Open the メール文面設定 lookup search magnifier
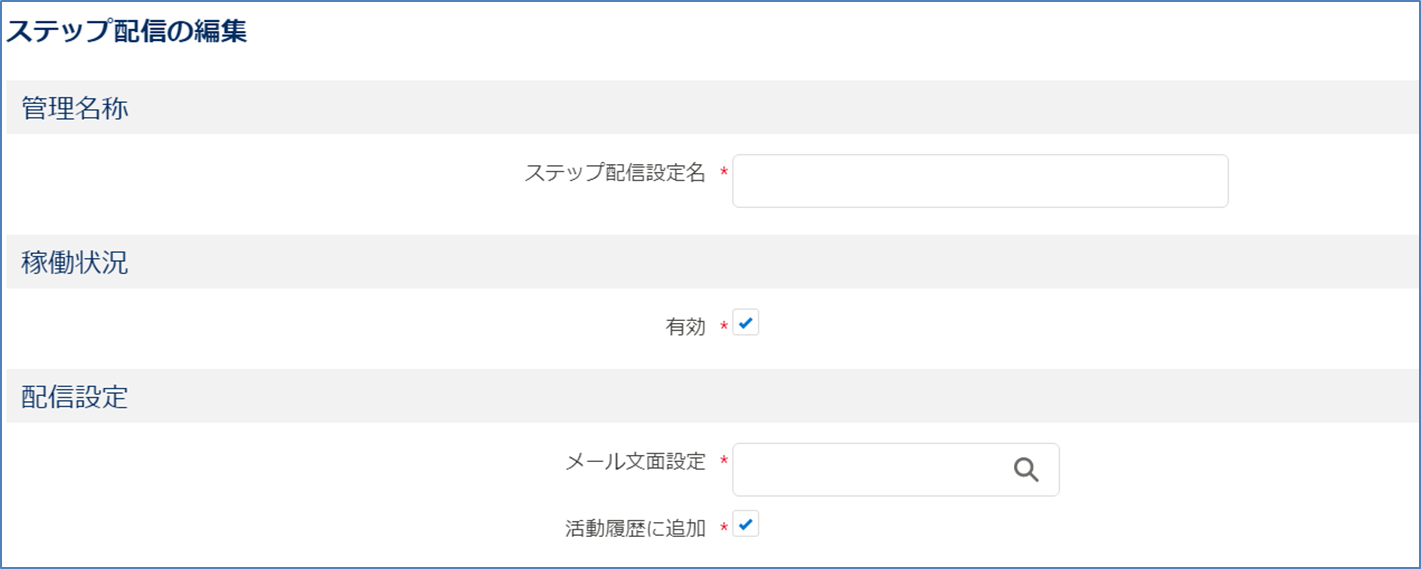This screenshot has height=569, width=1421. click(1026, 470)
